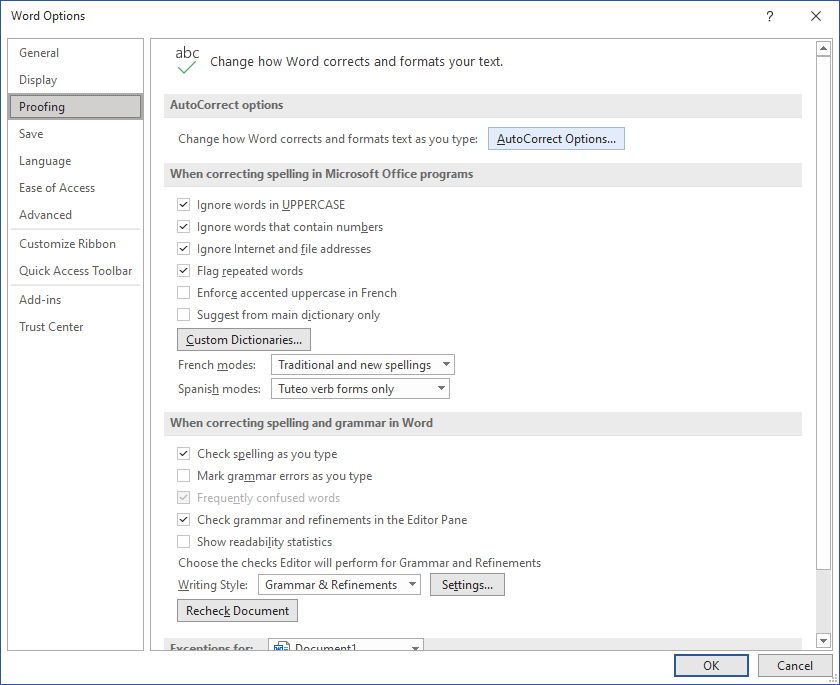840x685 pixels.
Task: Check "Suggest from main dictionary only"
Action: [183, 314]
